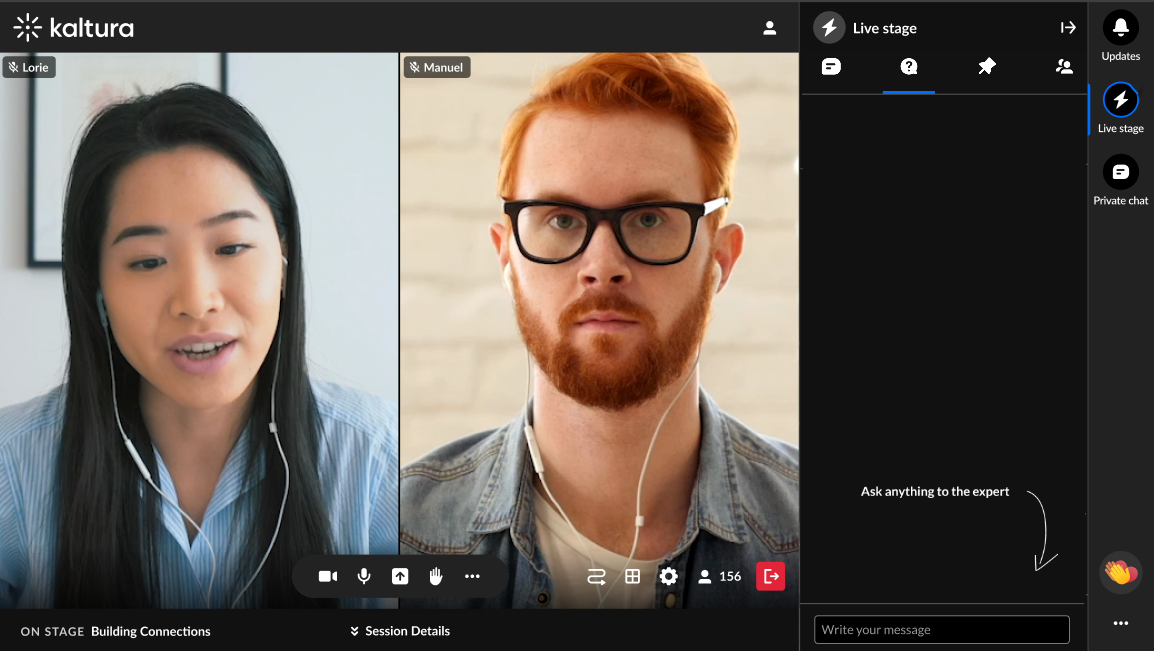Send a clapping hands reaction
Screen dimensions: 1154x651
1120,572
